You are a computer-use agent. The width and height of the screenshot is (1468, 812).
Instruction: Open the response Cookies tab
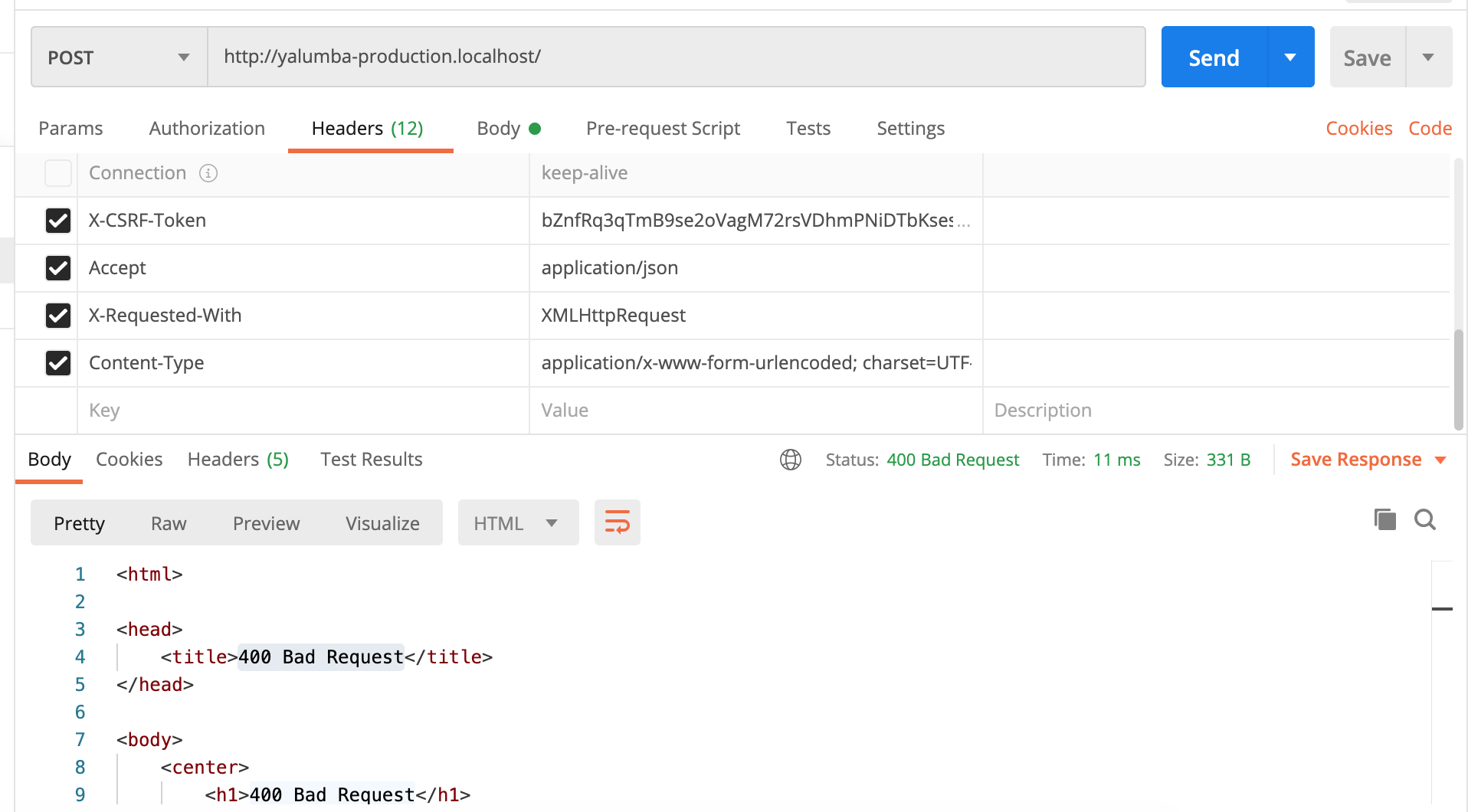tap(129, 460)
